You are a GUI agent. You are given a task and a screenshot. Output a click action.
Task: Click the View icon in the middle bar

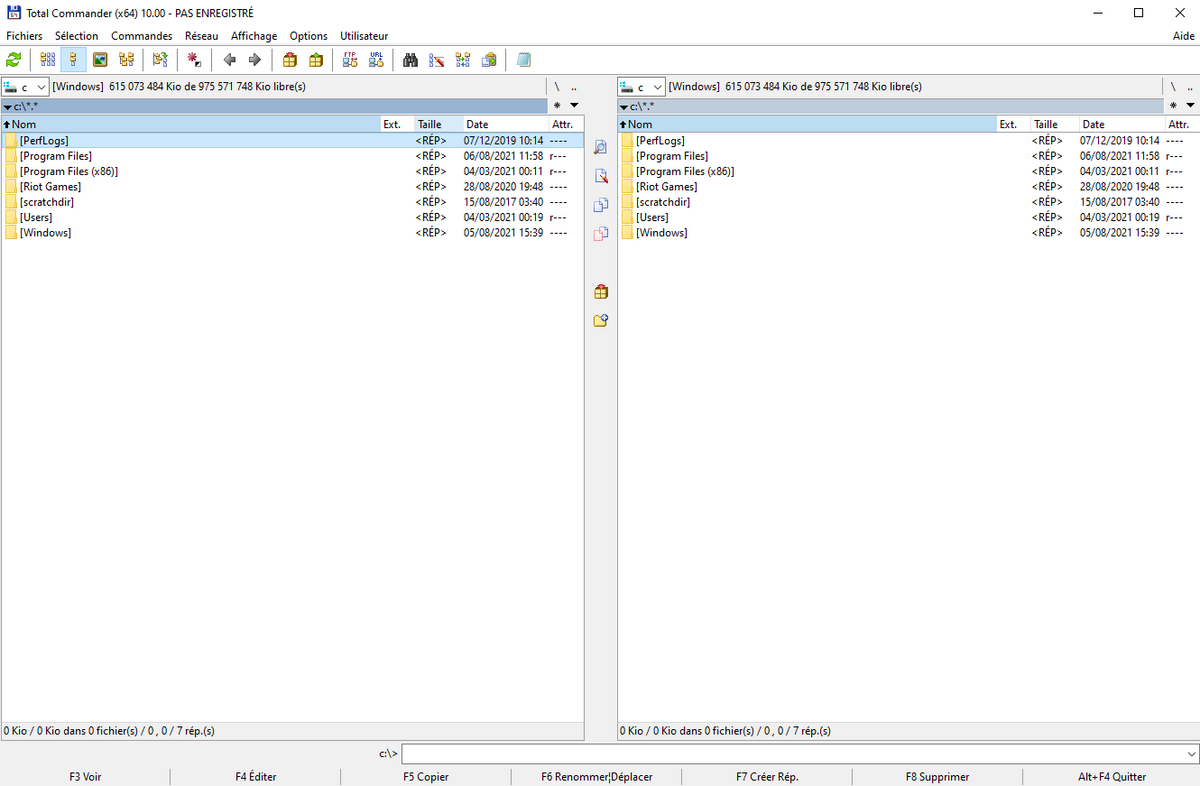[601, 148]
